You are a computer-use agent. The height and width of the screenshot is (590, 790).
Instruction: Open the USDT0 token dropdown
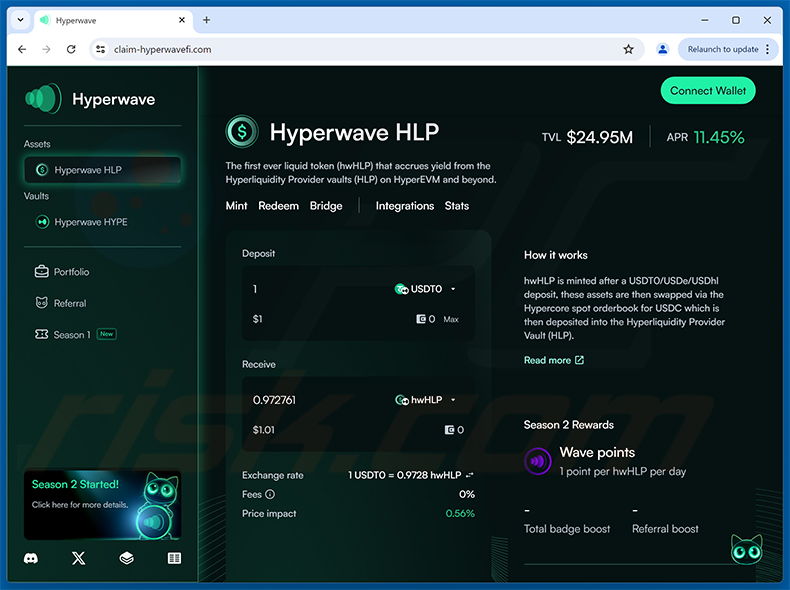(x=425, y=289)
